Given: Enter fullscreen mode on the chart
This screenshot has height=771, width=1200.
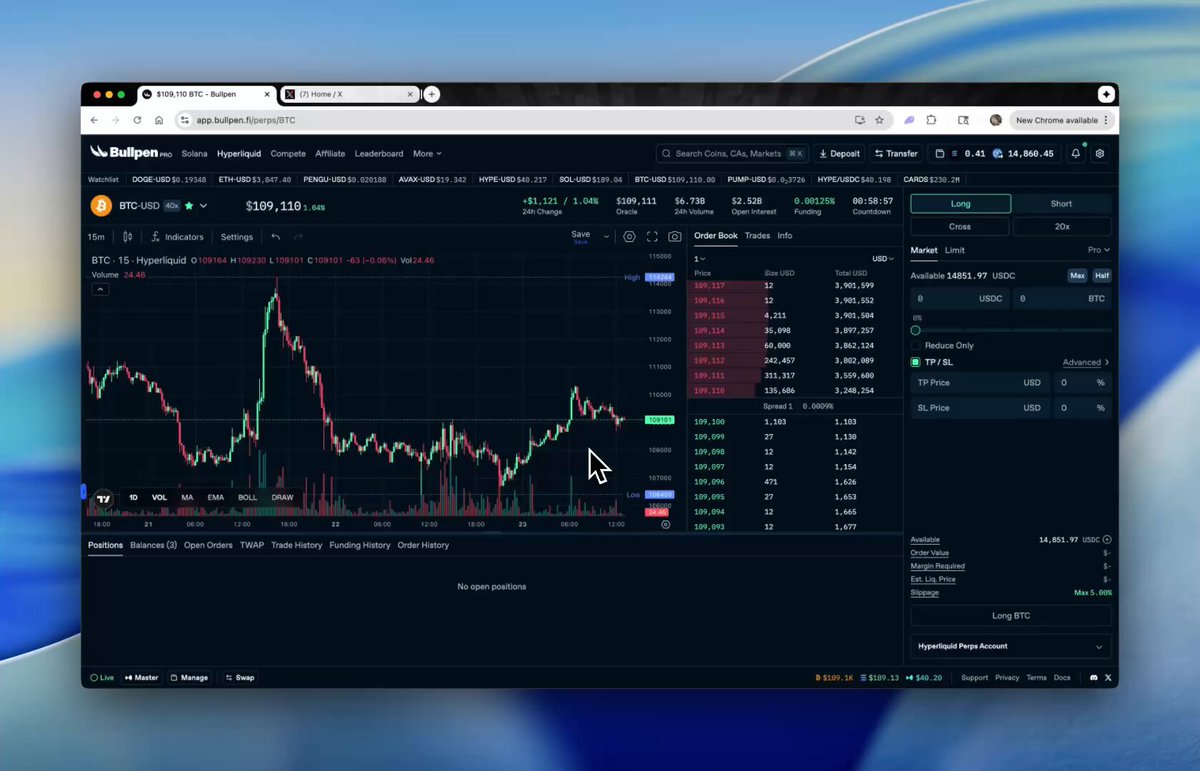Looking at the screenshot, I should 652,237.
